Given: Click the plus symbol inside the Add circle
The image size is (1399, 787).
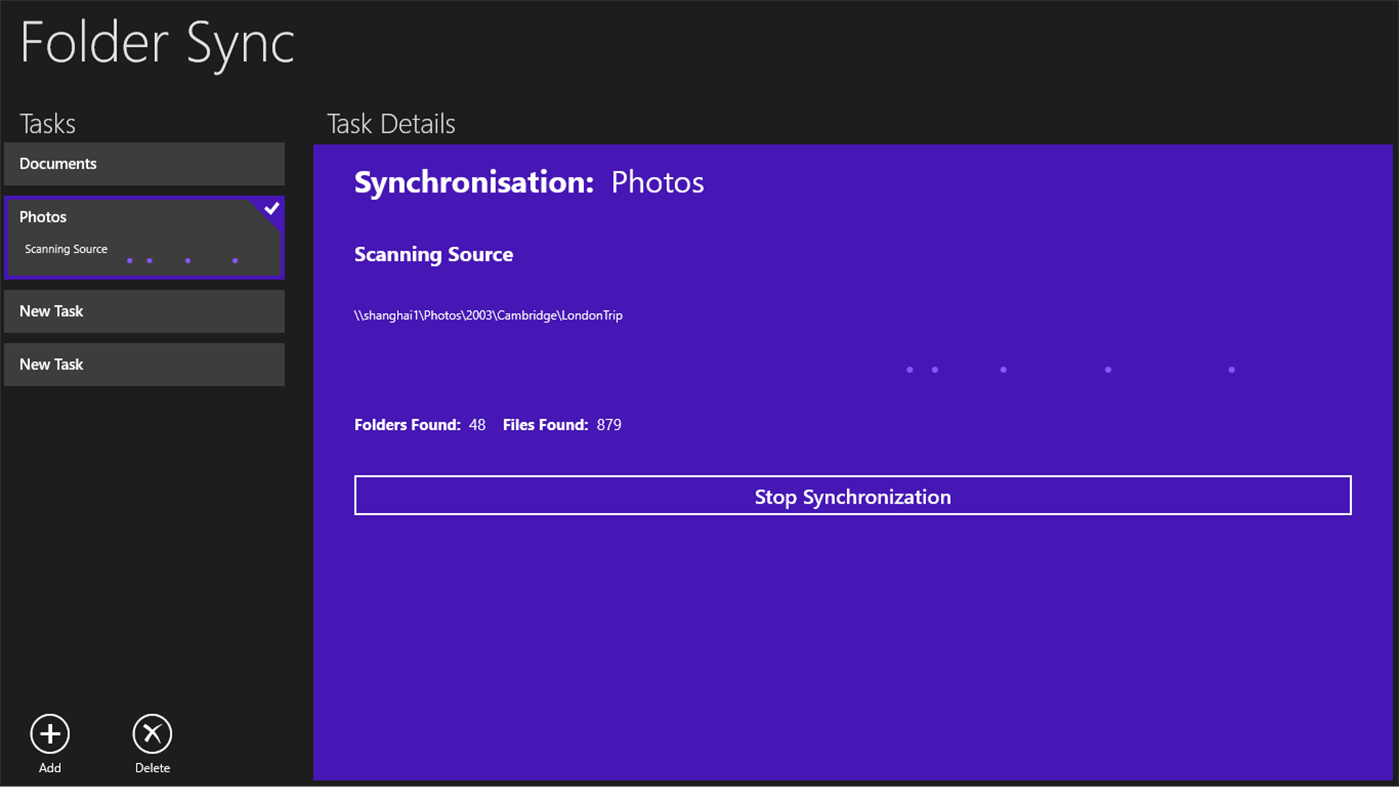Looking at the screenshot, I should (49, 733).
